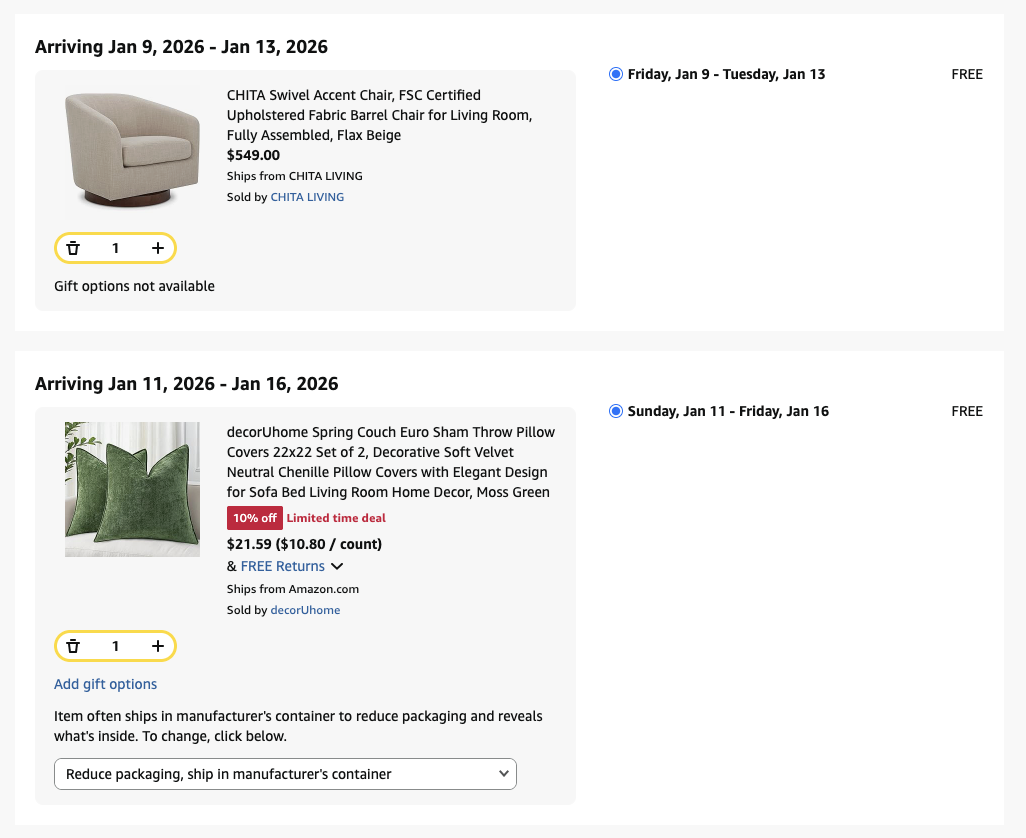Image resolution: width=1026 pixels, height=838 pixels.
Task: Open the green pillow covers thumbnail
Action: pyautogui.click(x=132, y=489)
